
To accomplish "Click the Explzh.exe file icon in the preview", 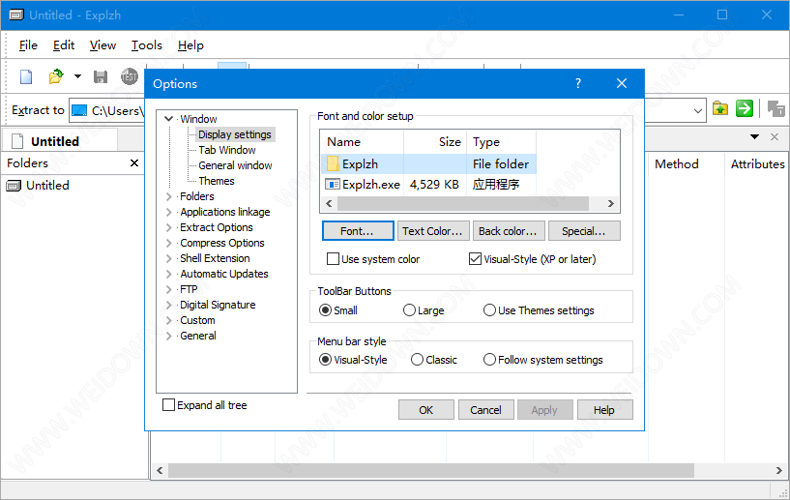I will [333, 184].
